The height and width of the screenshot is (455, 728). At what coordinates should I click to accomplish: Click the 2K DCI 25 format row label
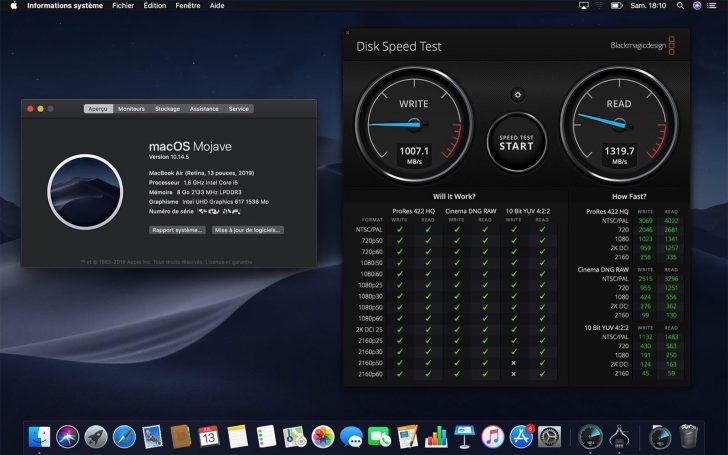370,330
